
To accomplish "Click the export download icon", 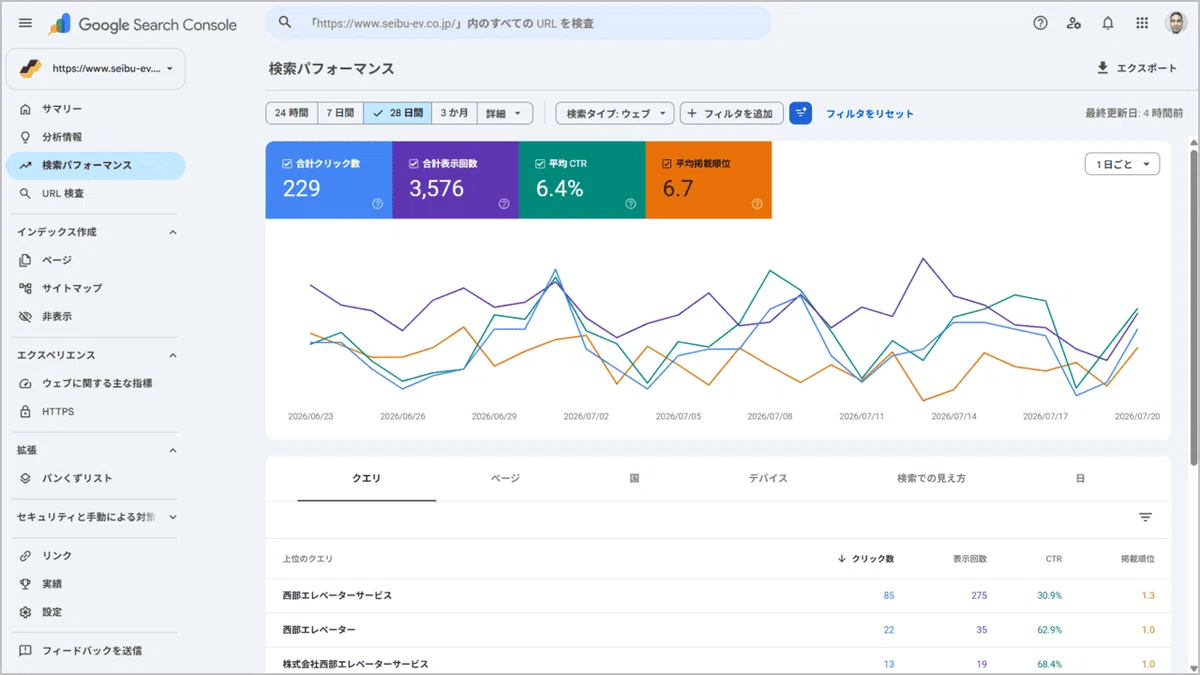I will click(1103, 68).
